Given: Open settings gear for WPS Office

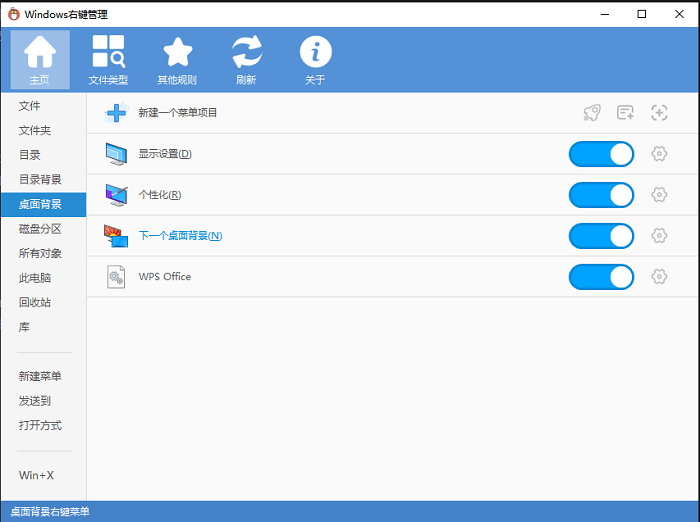Looking at the screenshot, I should pyautogui.click(x=659, y=276).
